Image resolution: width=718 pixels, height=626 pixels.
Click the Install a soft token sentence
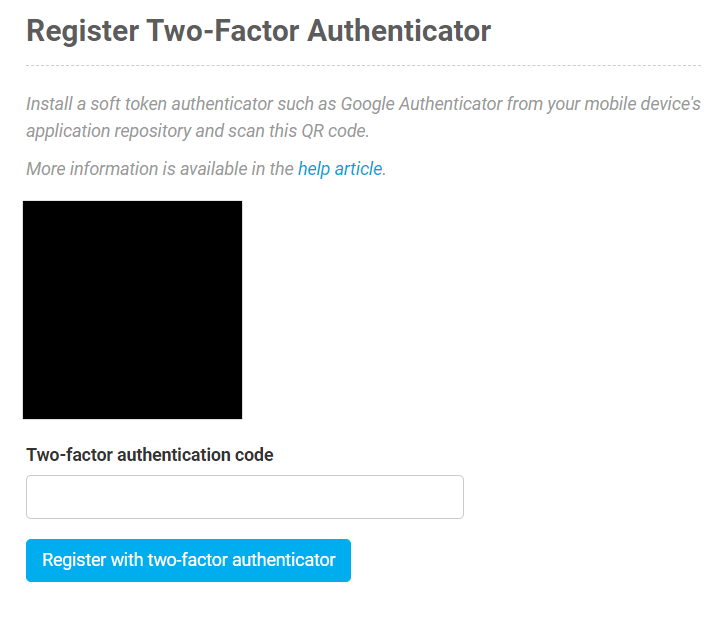tap(363, 117)
